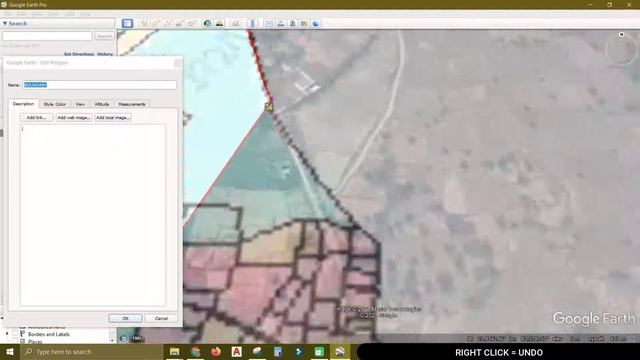Click the Add link... button
Screen dimensions: 640x360
tap(36, 118)
